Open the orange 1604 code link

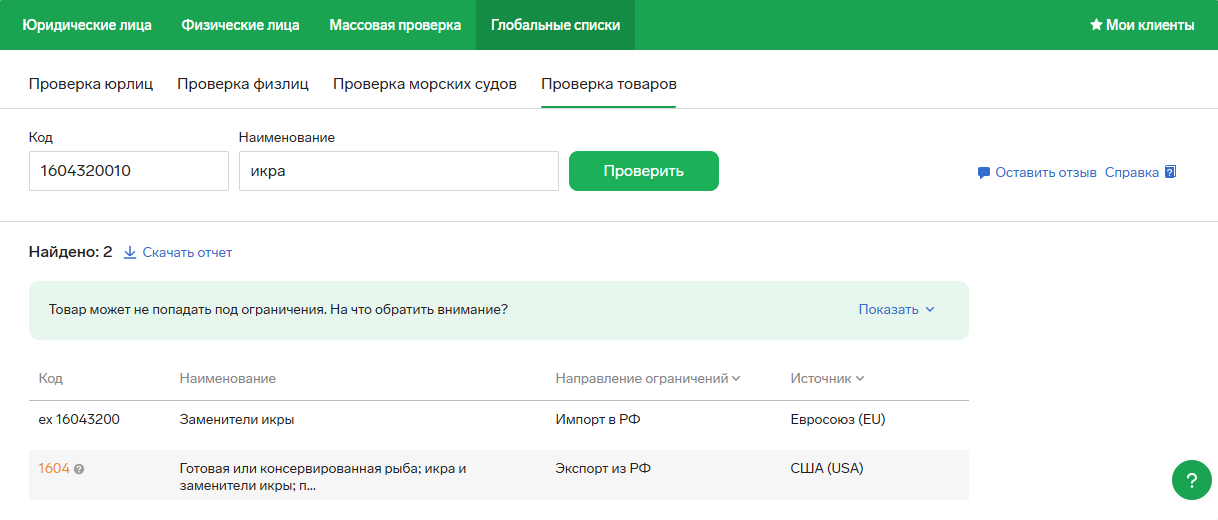54,468
